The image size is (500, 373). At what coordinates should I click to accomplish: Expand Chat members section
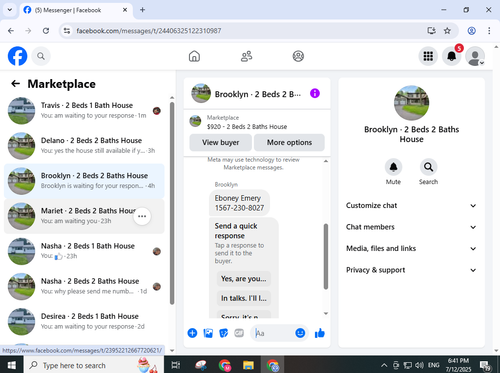411,227
